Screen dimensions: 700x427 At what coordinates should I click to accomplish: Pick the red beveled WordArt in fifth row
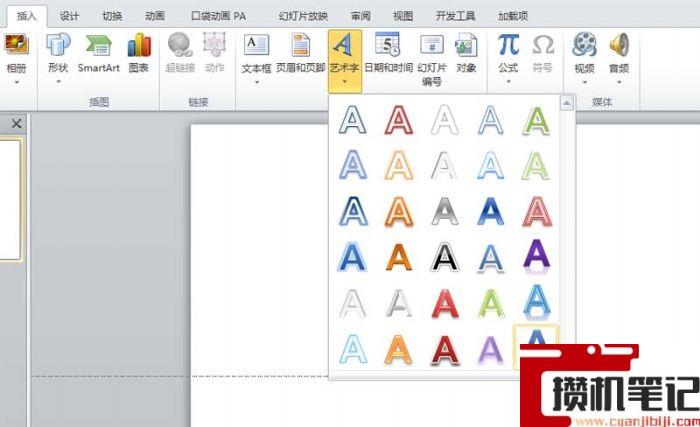click(x=445, y=304)
